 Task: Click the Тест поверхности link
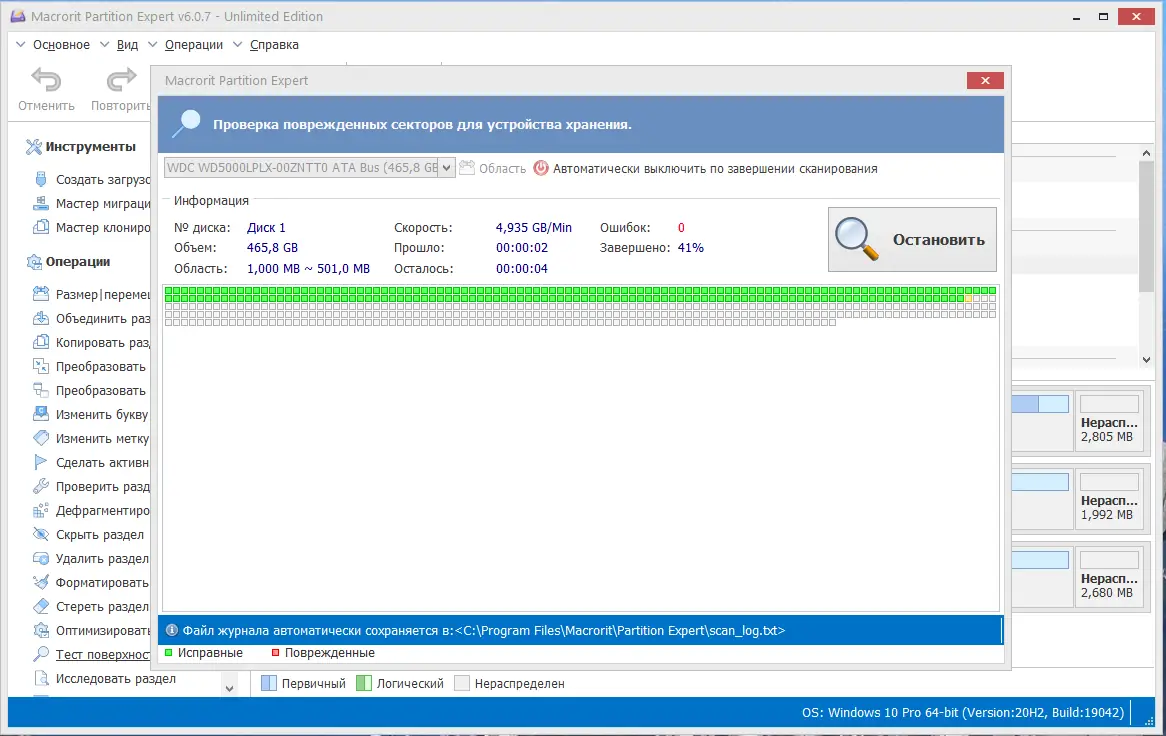point(103,654)
